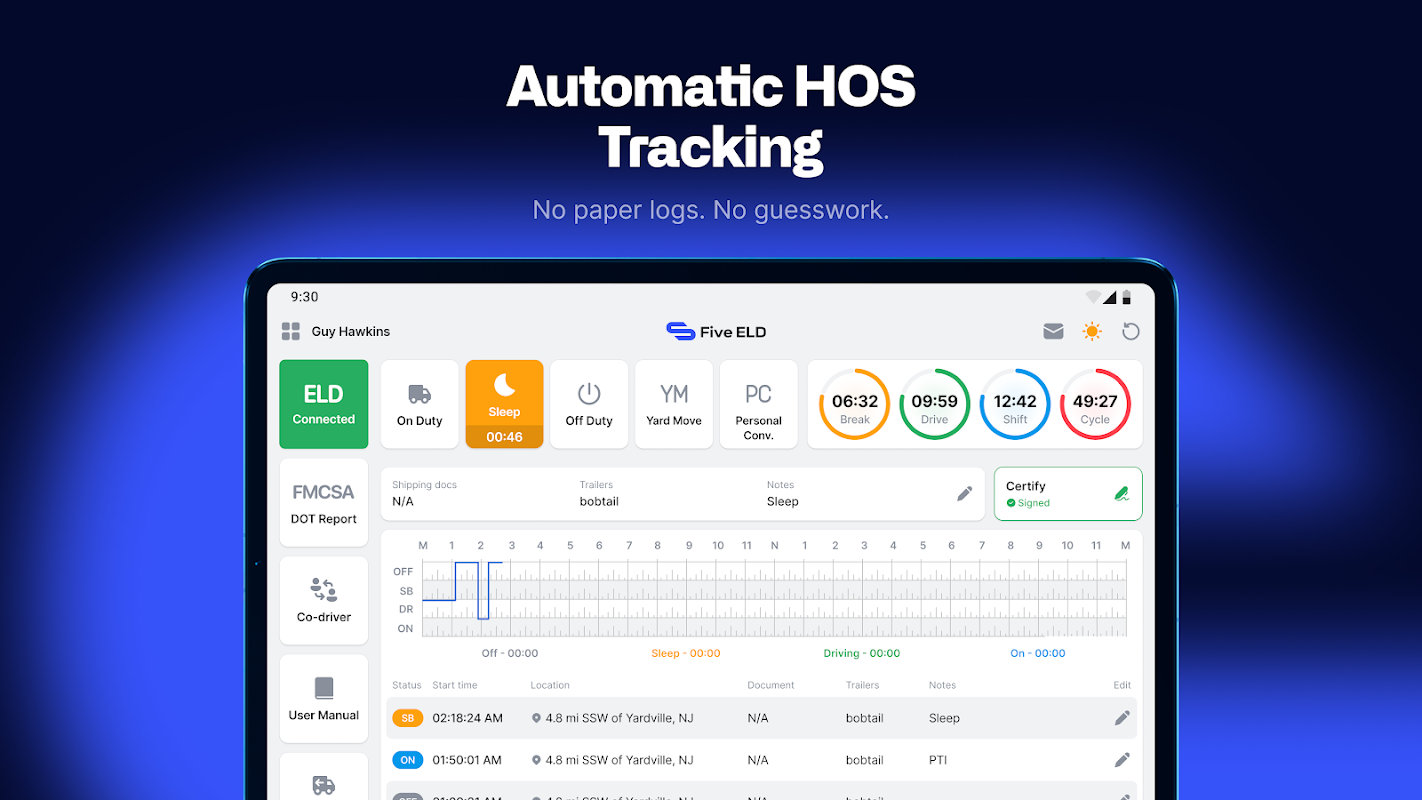Tap the refresh arrow icon
The width and height of the screenshot is (1422, 800).
[1131, 331]
